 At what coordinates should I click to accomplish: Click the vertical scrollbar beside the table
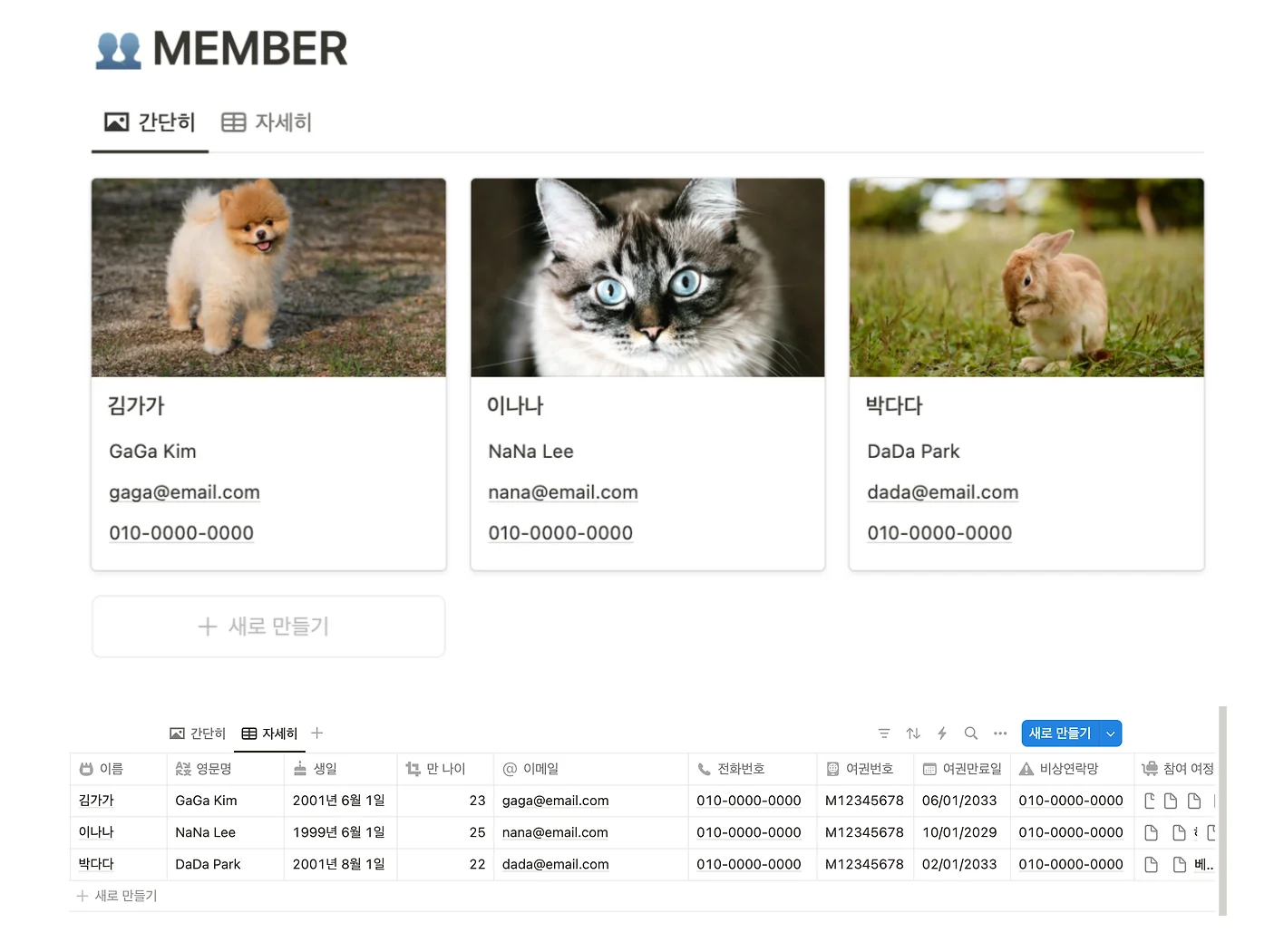click(1223, 811)
